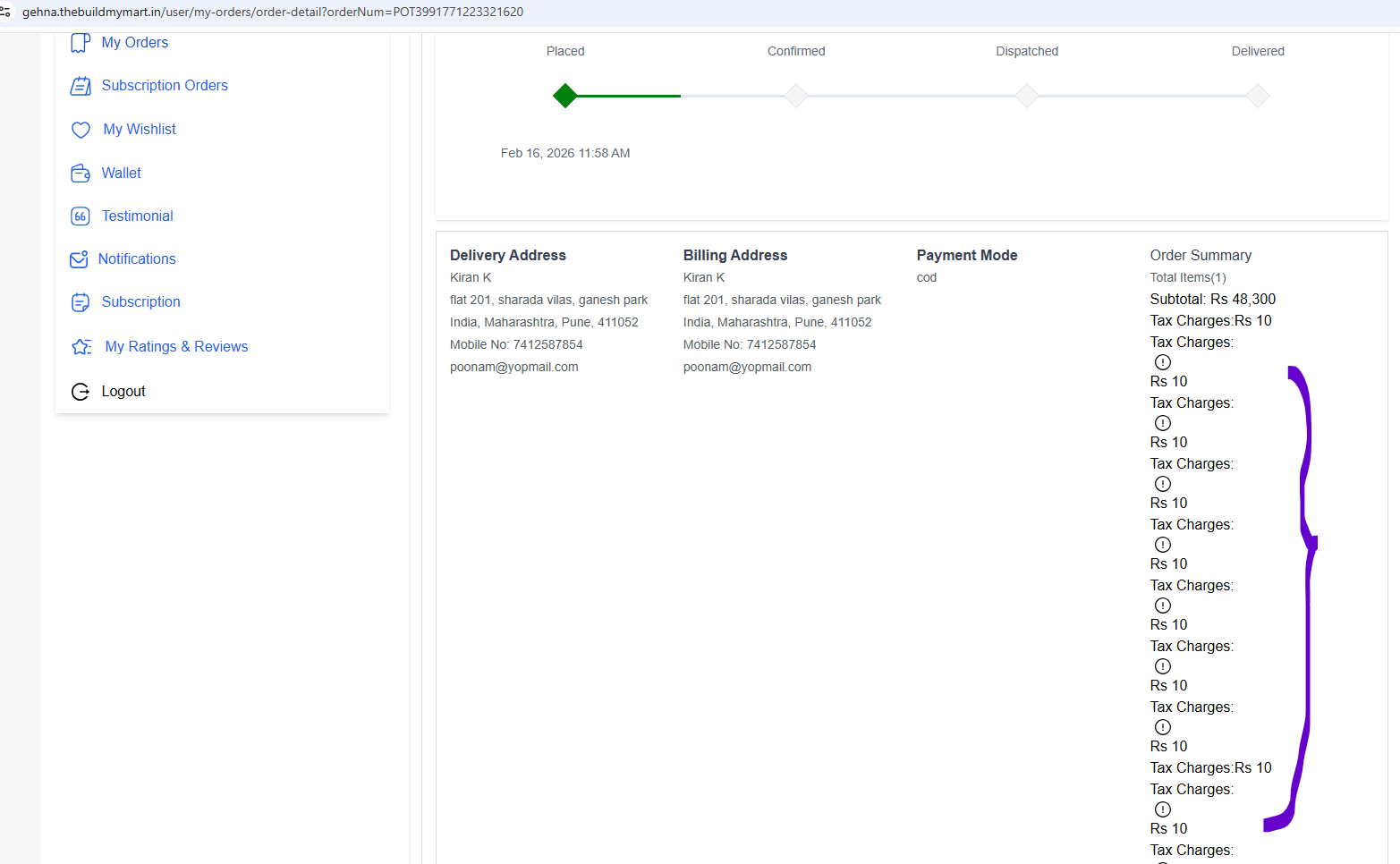Screen dimensions: 1400x864
Task: Open the Testimonial section
Action: 137,216
